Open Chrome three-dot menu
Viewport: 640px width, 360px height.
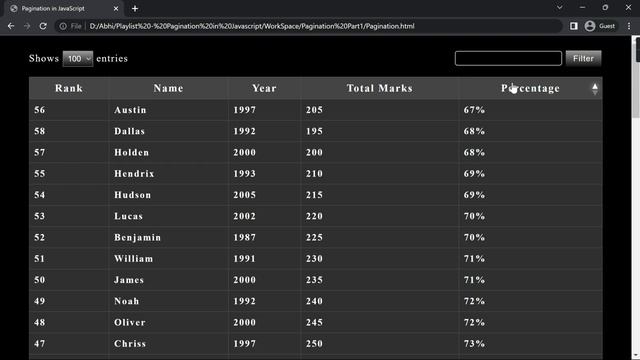pyautogui.click(x=629, y=26)
